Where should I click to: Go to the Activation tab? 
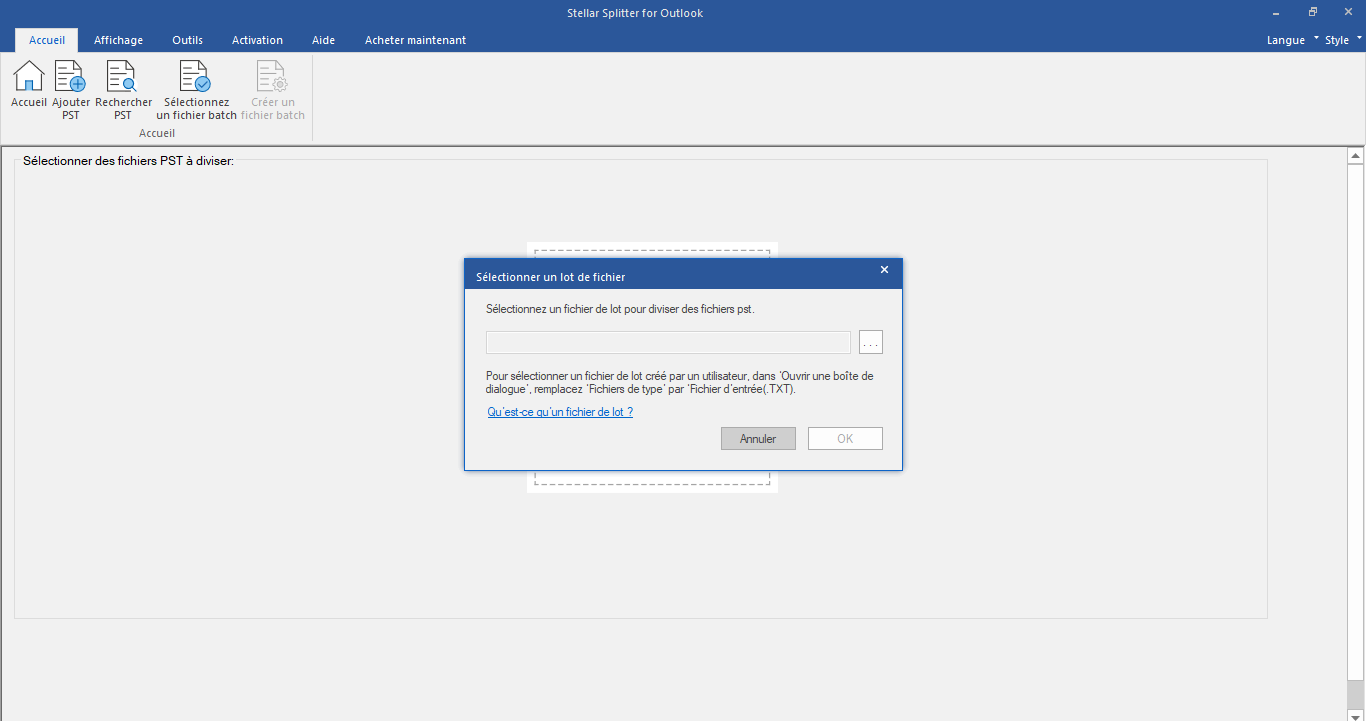point(257,40)
